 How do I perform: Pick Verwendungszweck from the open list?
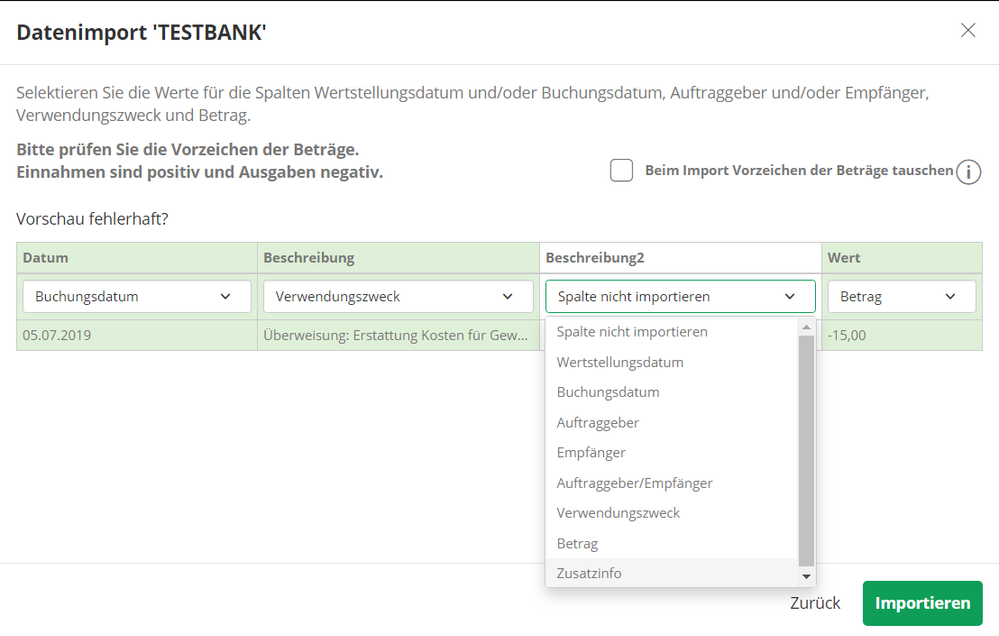[618, 513]
